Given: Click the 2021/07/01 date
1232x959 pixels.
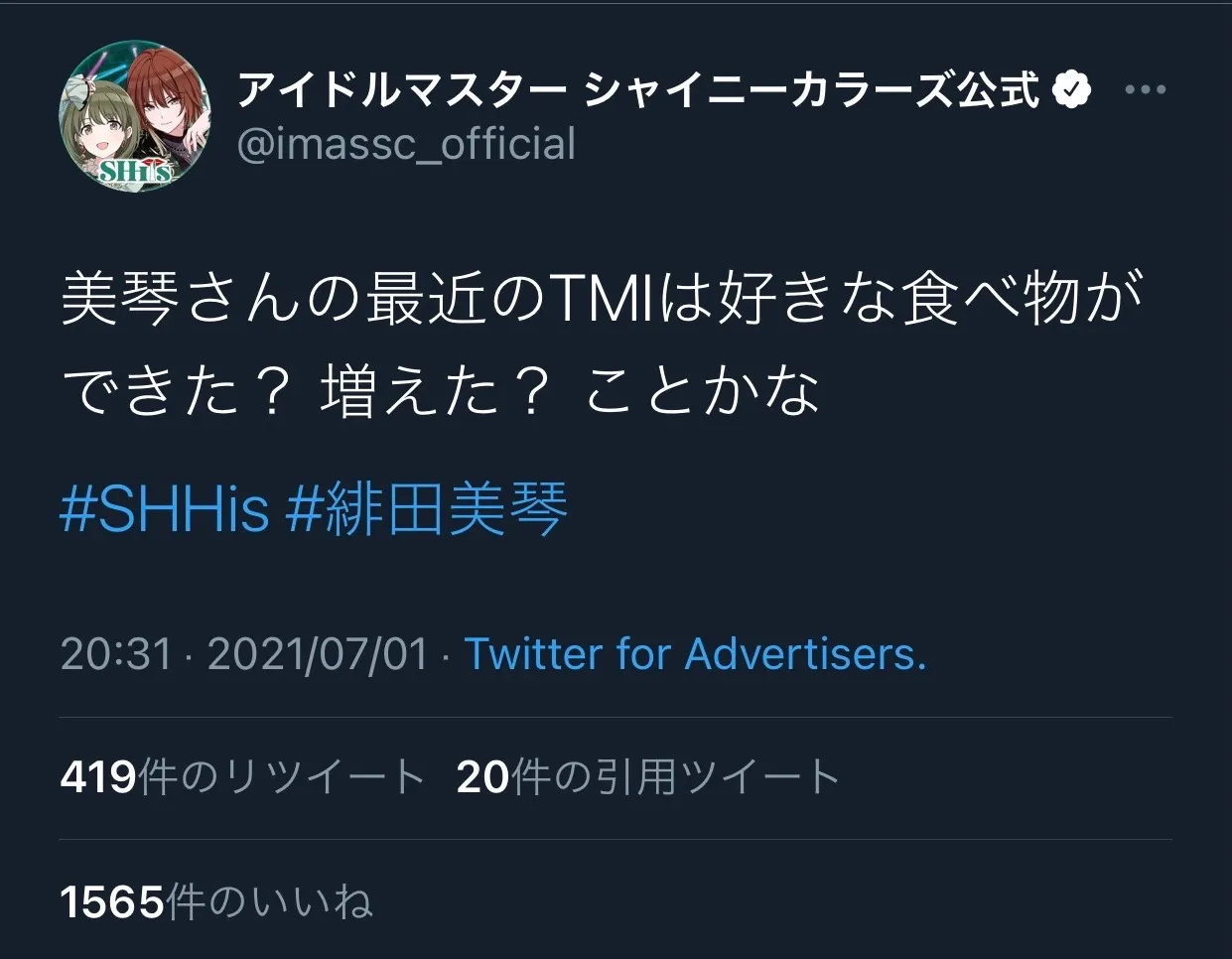Looking at the screenshot, I should pos(318,655).
